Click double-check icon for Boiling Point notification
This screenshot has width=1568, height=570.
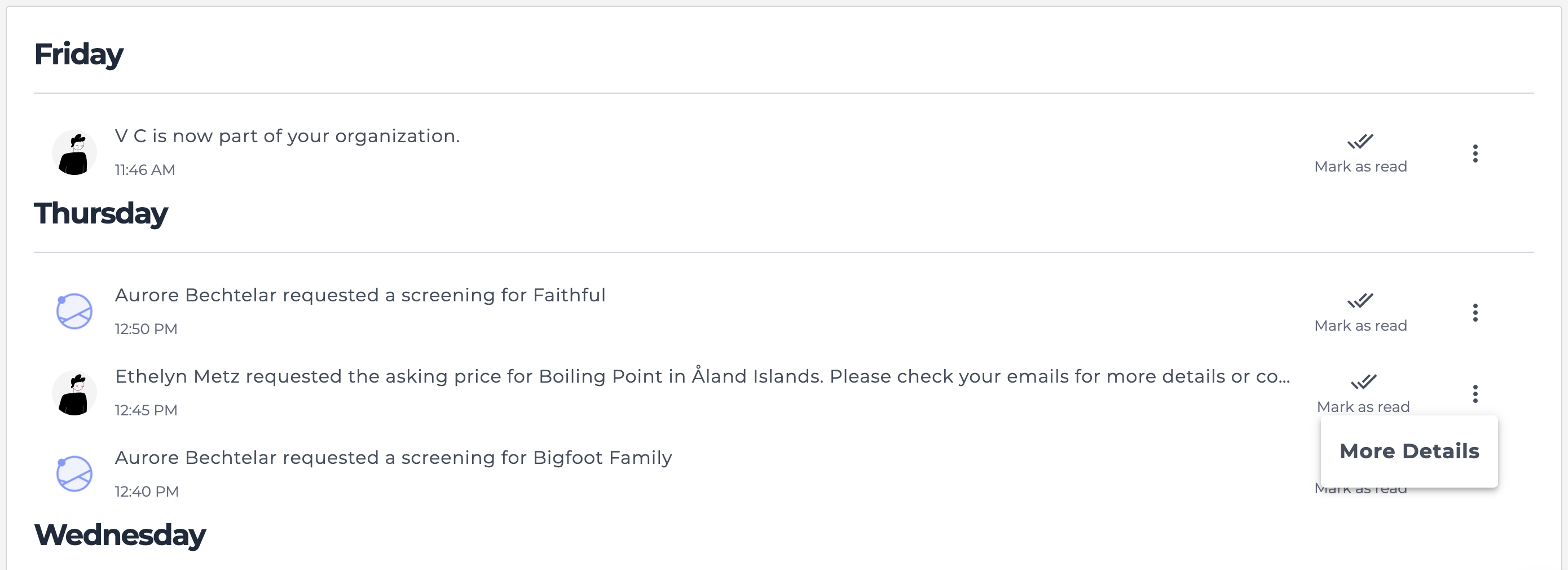1363,382
